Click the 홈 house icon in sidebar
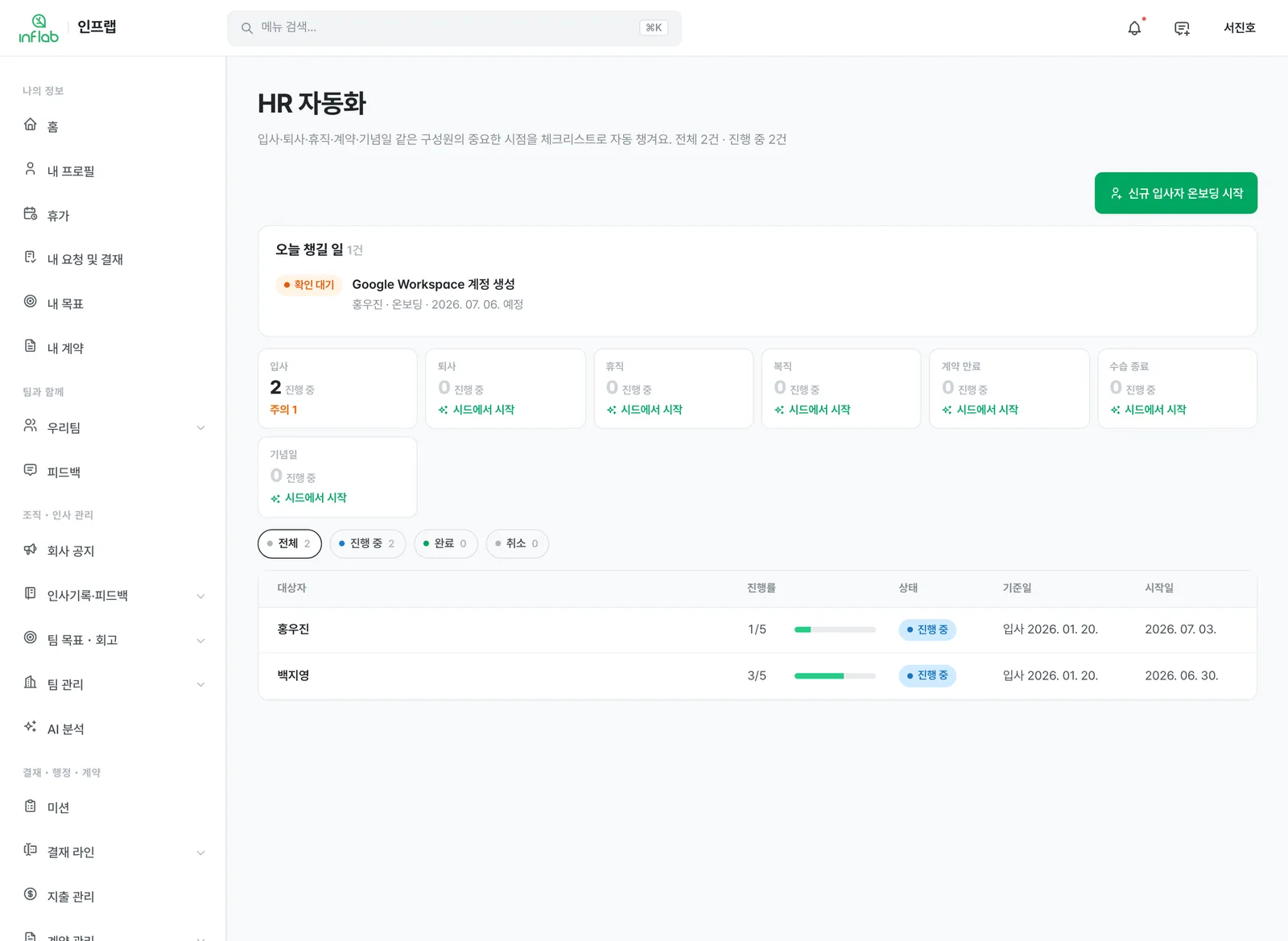Image resolution: width=1288 pixels, height=941 pixels. (x=31, y=125)
